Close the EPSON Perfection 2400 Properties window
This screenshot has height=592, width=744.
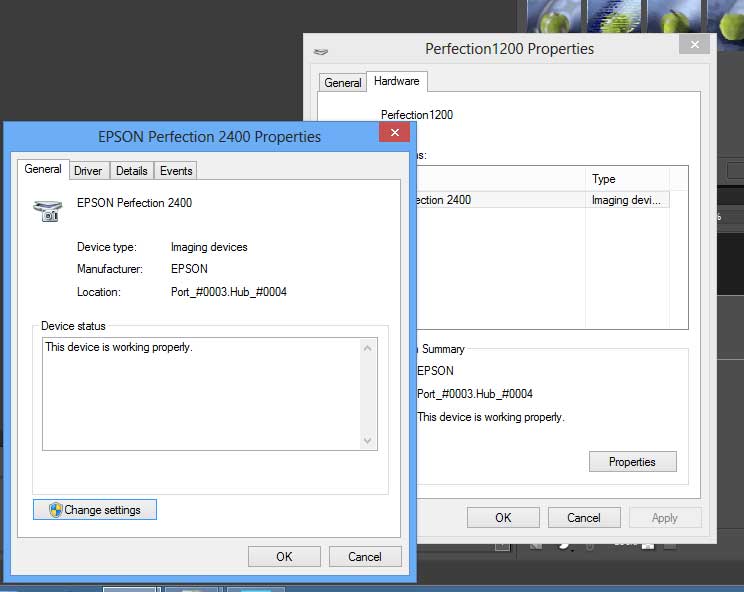pyautogui.click(x=394, y=133)
